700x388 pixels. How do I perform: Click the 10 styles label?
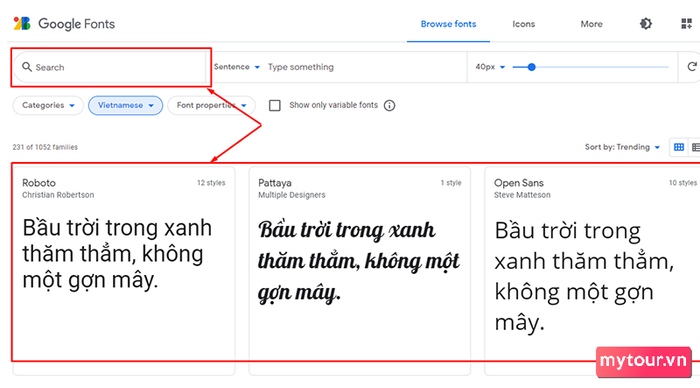pyautogui.click(x=683, y=183)
